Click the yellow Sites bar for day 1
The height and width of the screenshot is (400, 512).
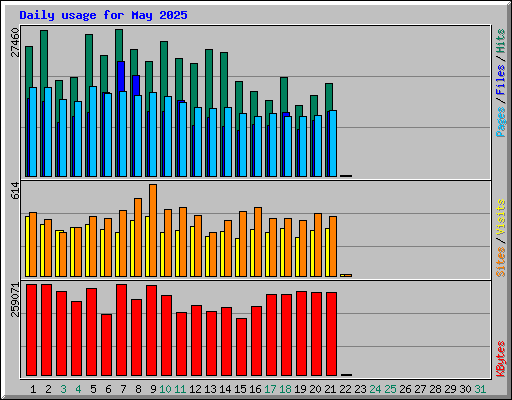pyautogui.click(x=27, y=246)
